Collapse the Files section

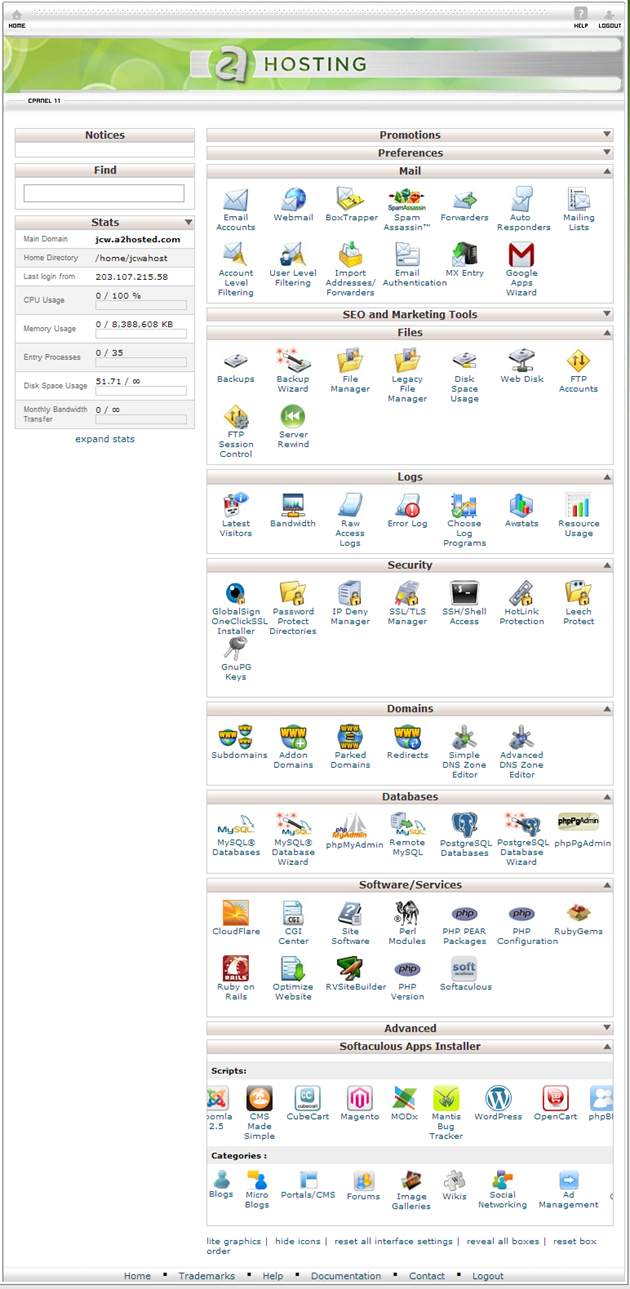[x=607, y=332]
